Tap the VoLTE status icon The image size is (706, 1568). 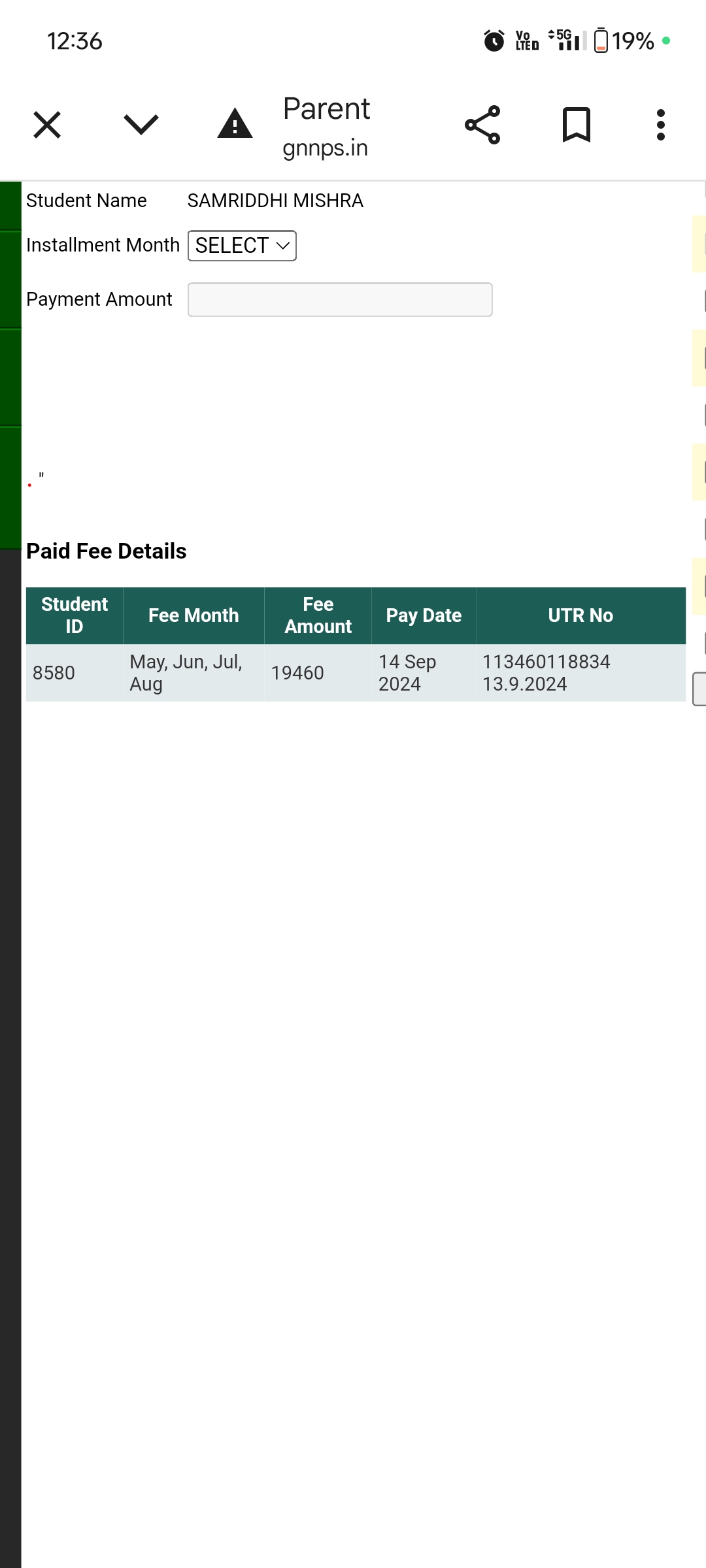[527, 41]
